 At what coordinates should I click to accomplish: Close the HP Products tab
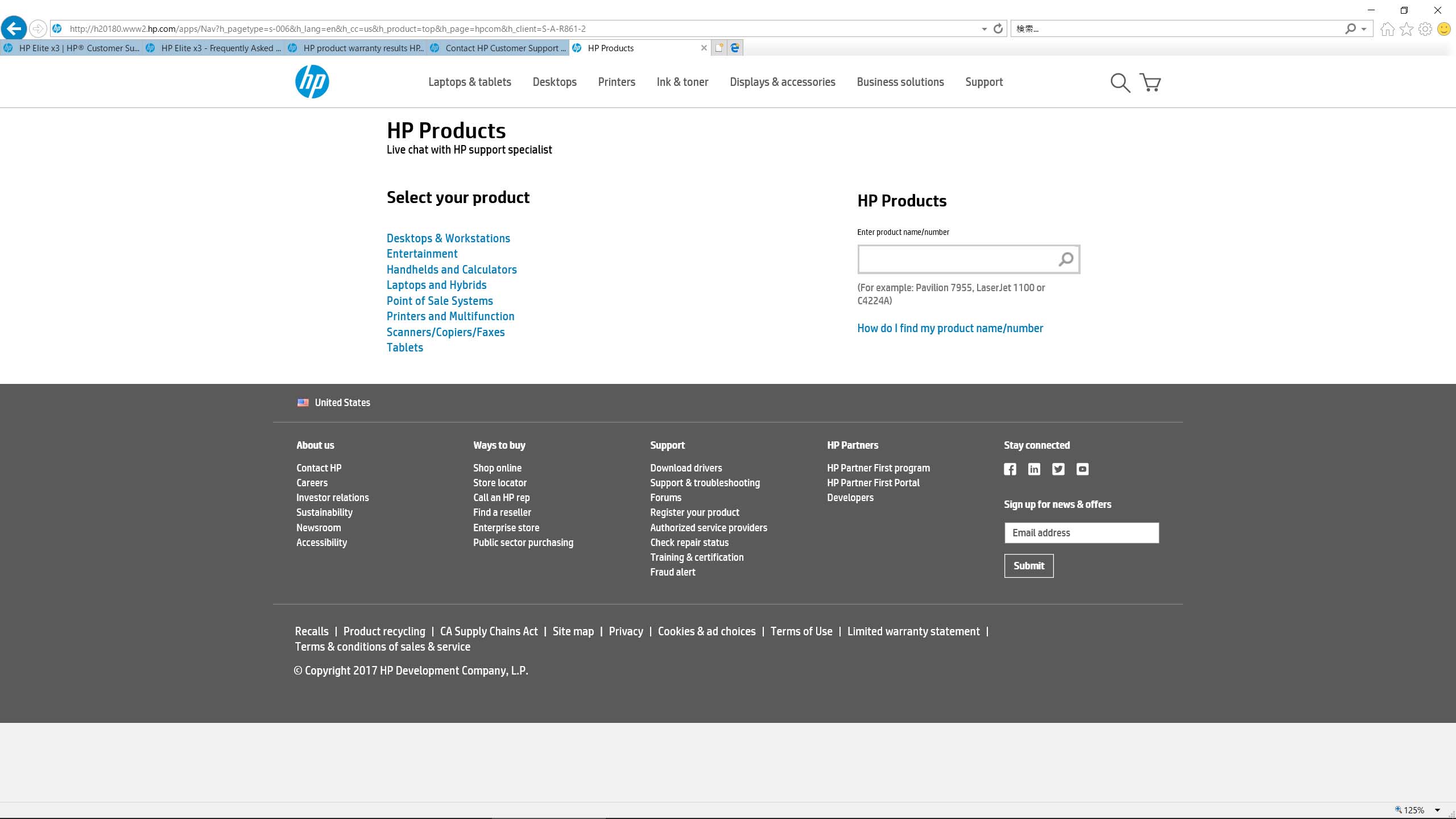[704, 48]
